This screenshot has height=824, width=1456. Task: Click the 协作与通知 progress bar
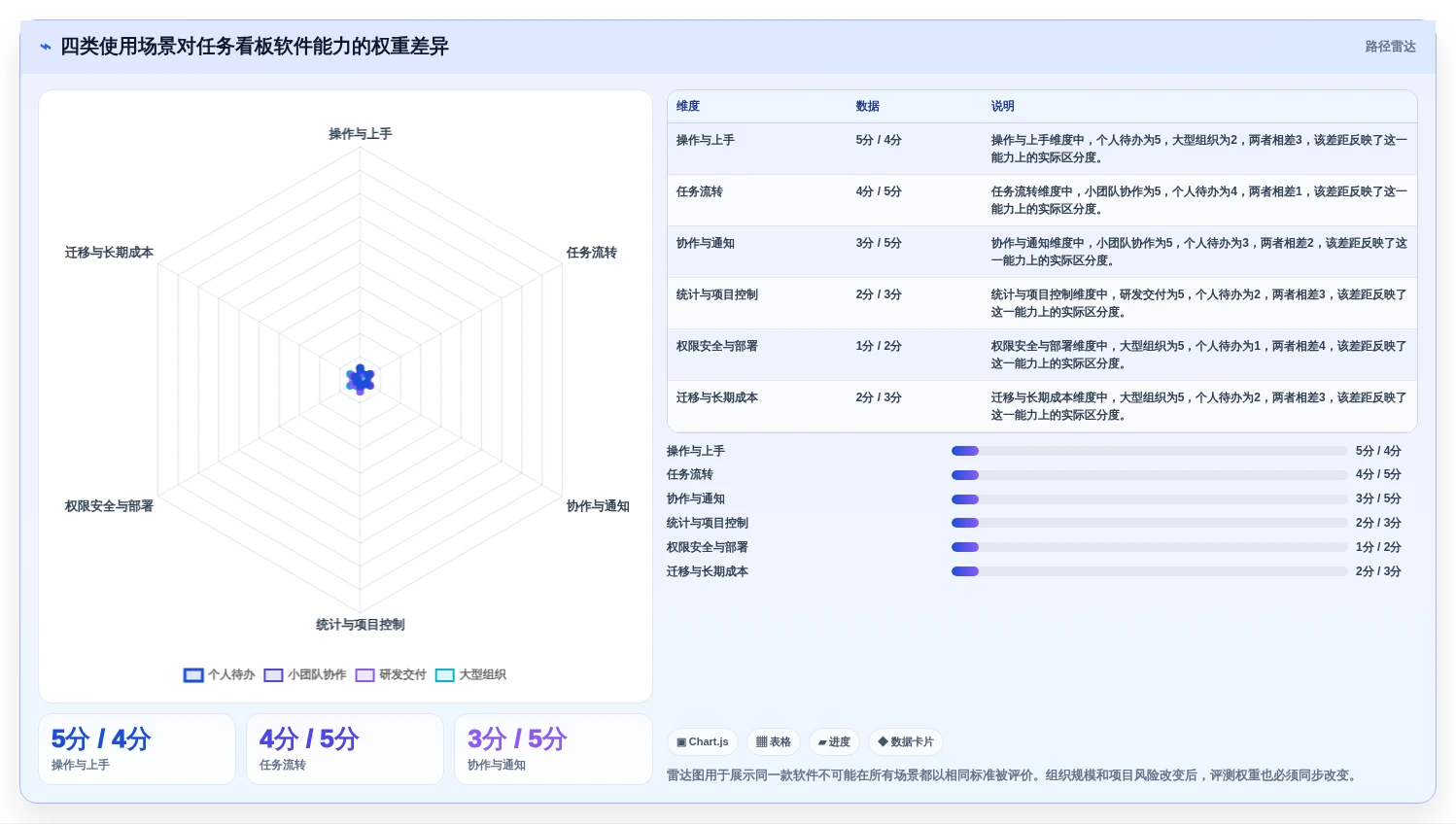point(1150,499)
